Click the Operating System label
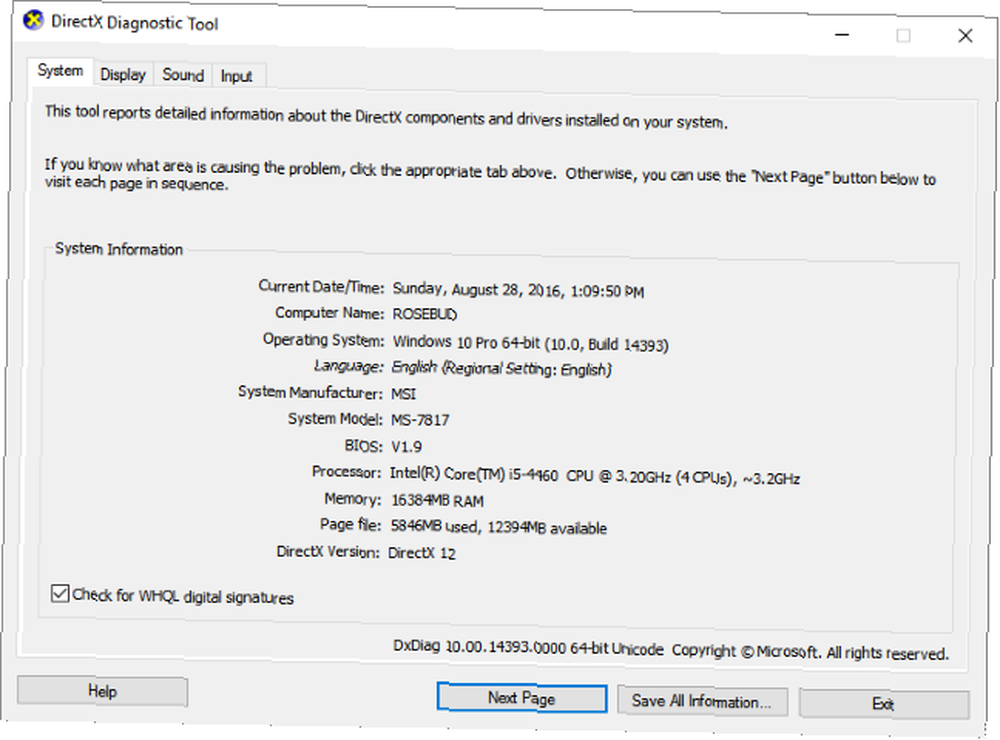This screenshot has width=1000, height=740. point(323,340)
